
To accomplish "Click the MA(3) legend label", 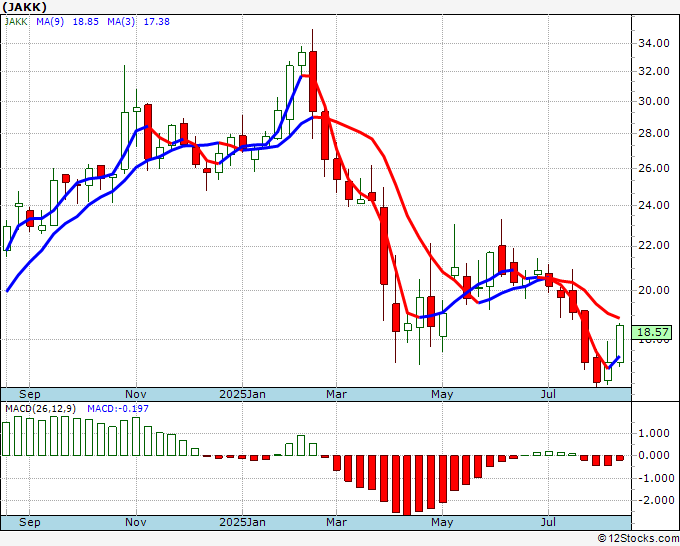I will tap(121, 22).
